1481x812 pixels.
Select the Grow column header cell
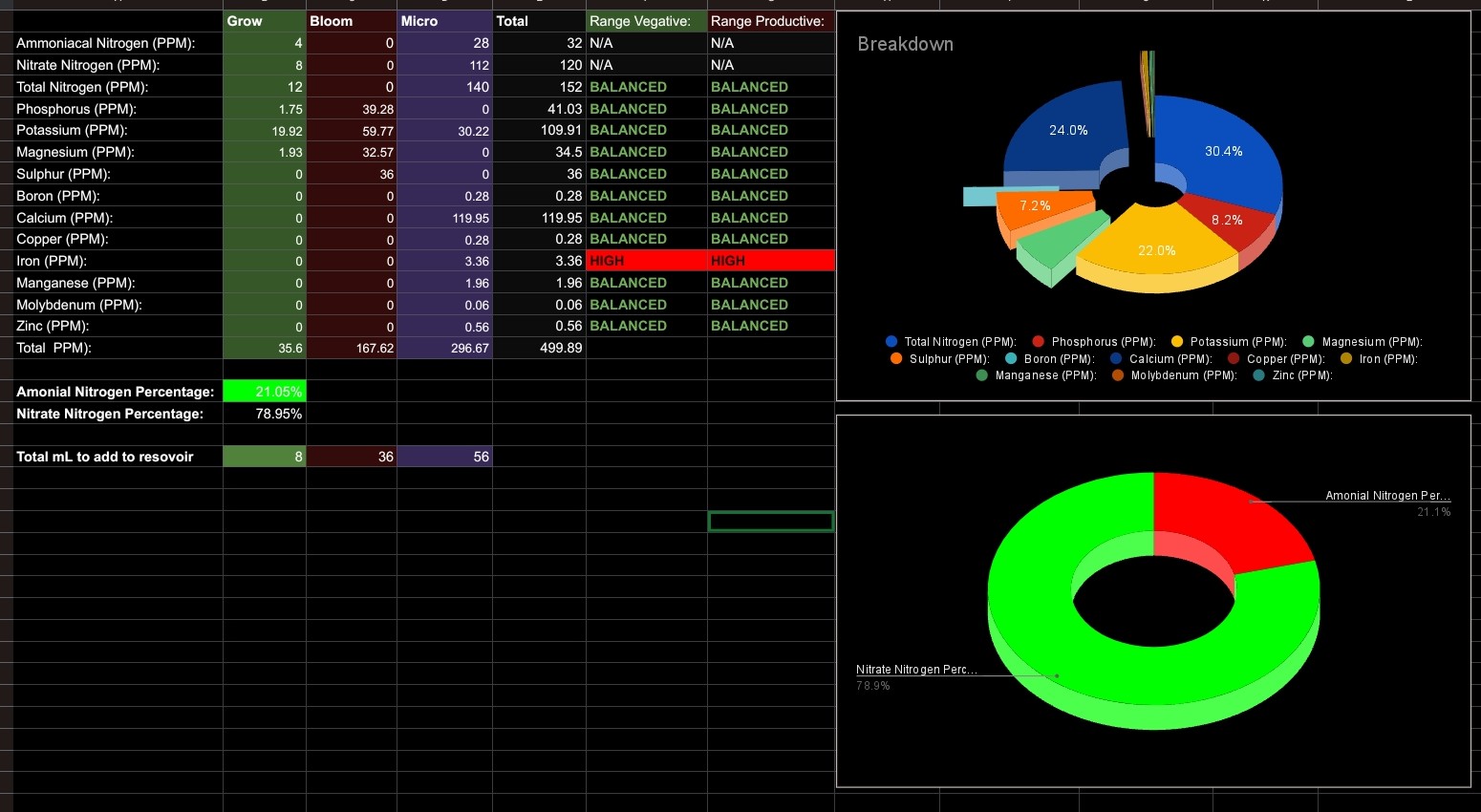click(264, 21)
